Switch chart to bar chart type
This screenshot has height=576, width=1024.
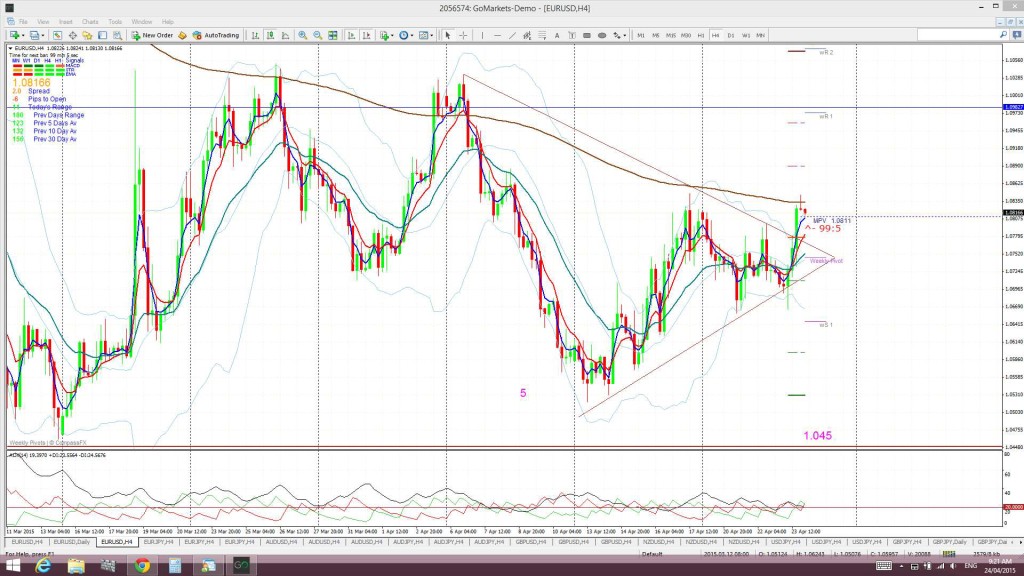pyautogui.click(x=255, y=35)
